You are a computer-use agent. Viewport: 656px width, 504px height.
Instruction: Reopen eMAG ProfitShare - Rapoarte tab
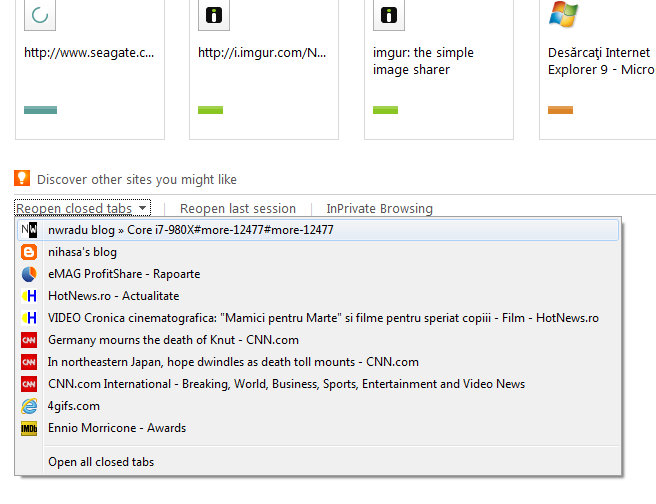click(x=318, y=274)
